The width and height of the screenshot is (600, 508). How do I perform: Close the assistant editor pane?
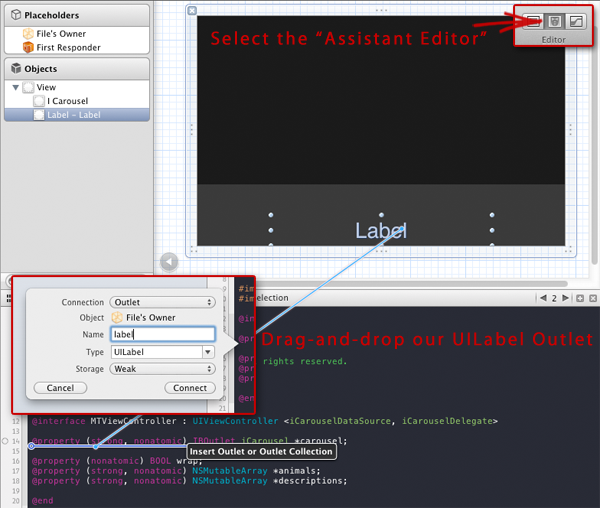[x=592, y=299]
